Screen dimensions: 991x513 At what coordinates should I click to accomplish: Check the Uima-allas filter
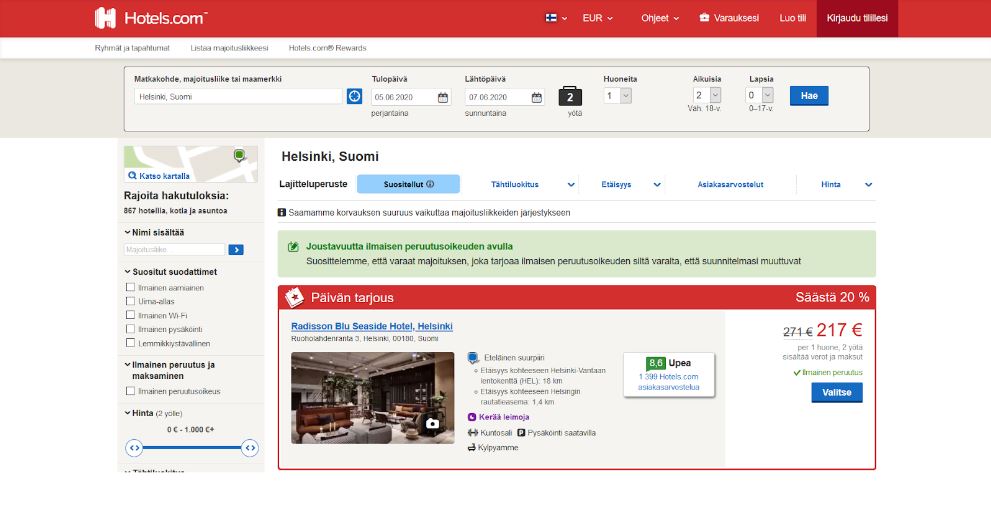[130, 301]
